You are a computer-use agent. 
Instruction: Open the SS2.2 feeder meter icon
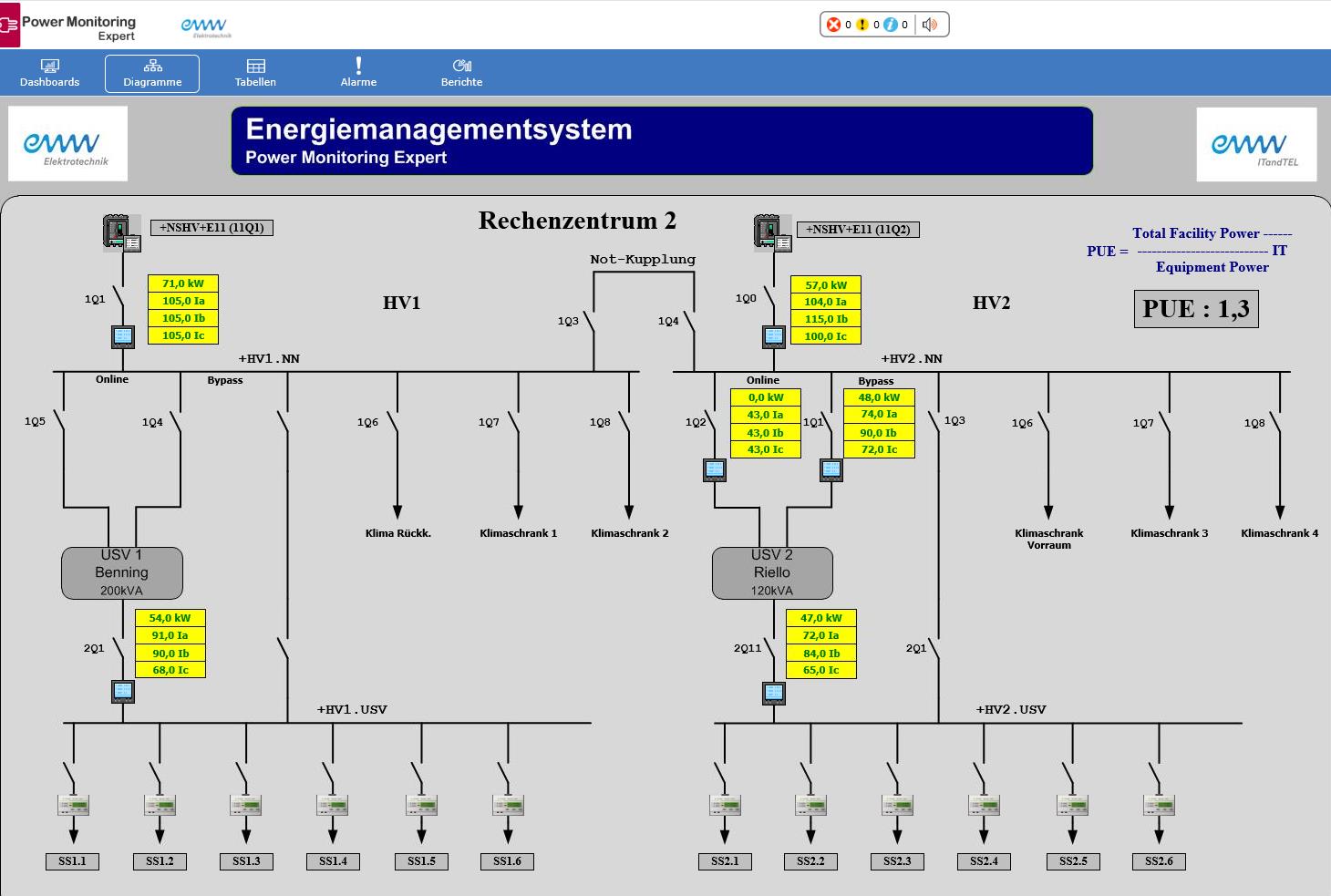tap(810, 805)
